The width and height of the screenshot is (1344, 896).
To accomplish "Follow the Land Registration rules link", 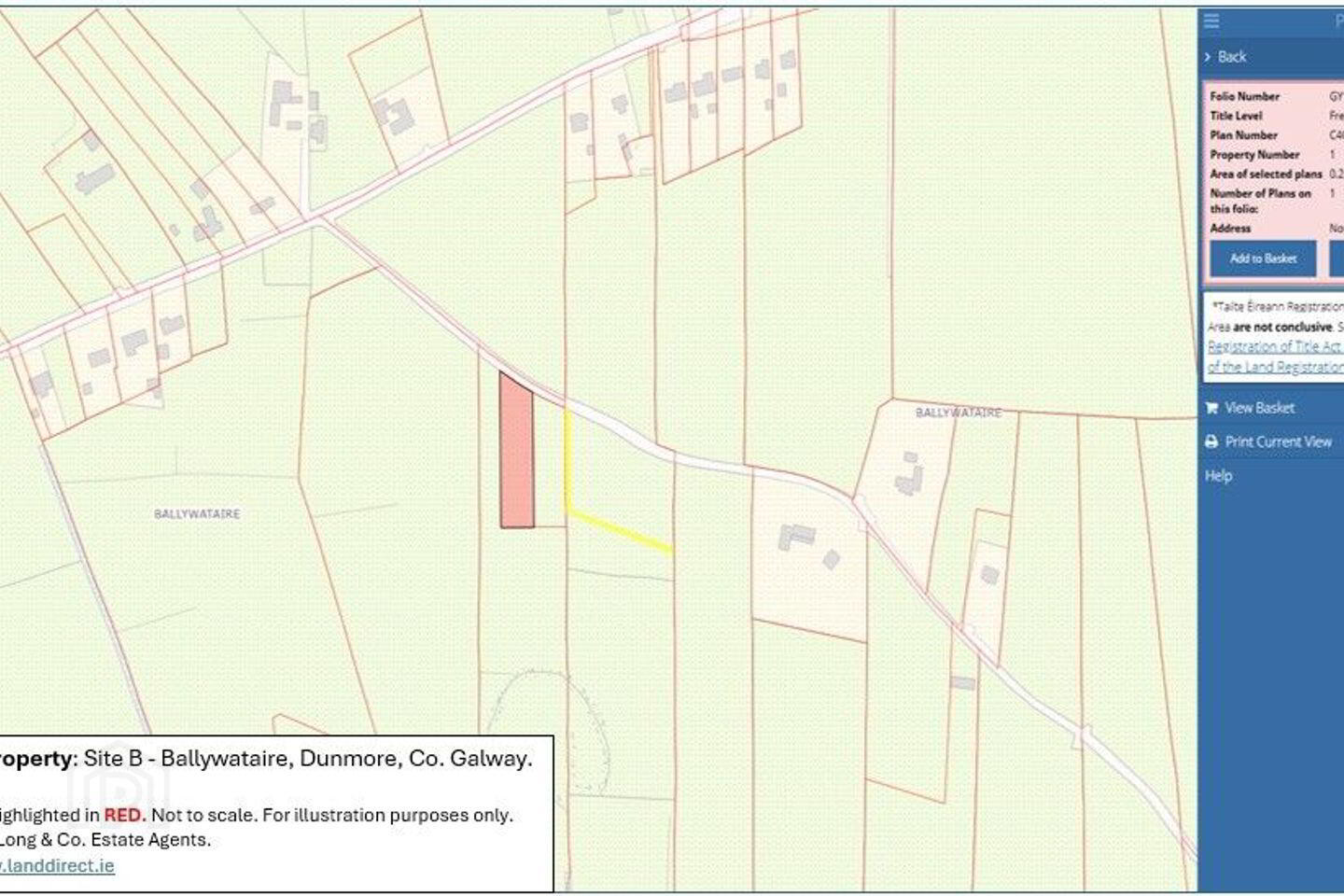I will point(1275,367).
